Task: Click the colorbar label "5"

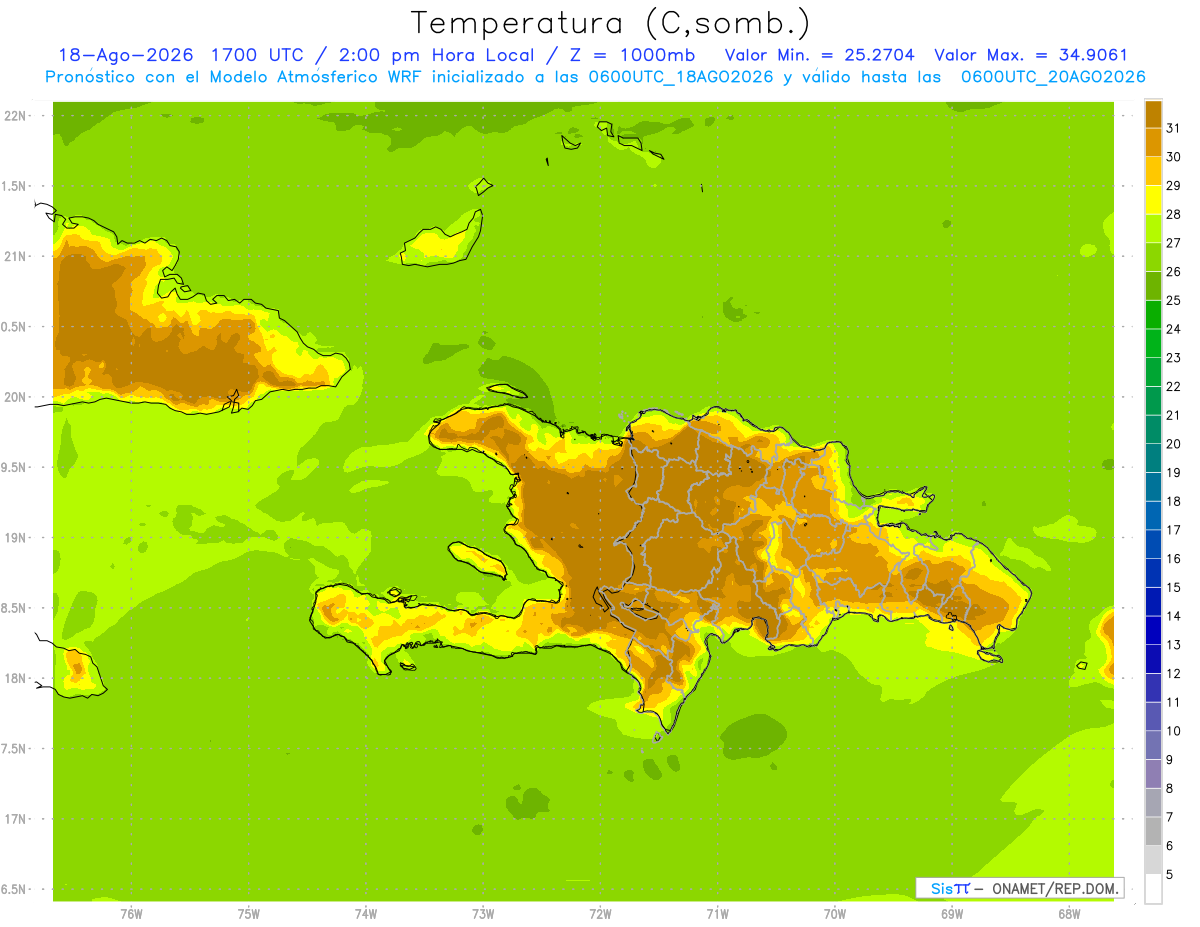Action: (x=1170, y=875)
